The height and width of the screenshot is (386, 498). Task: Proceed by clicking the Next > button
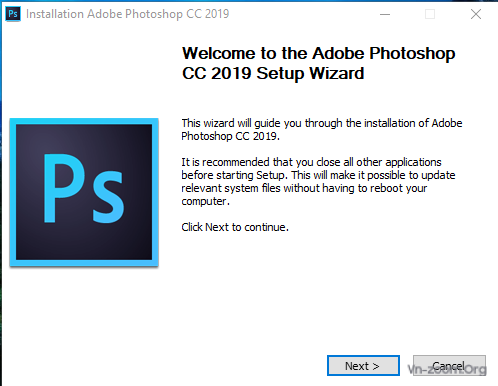tap(363, 366)
